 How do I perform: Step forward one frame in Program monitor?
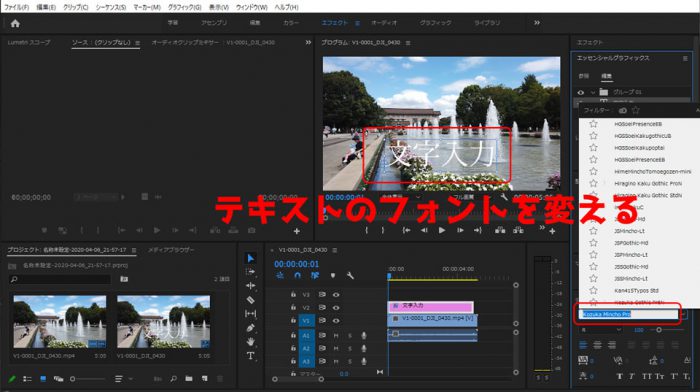point(460,230)
